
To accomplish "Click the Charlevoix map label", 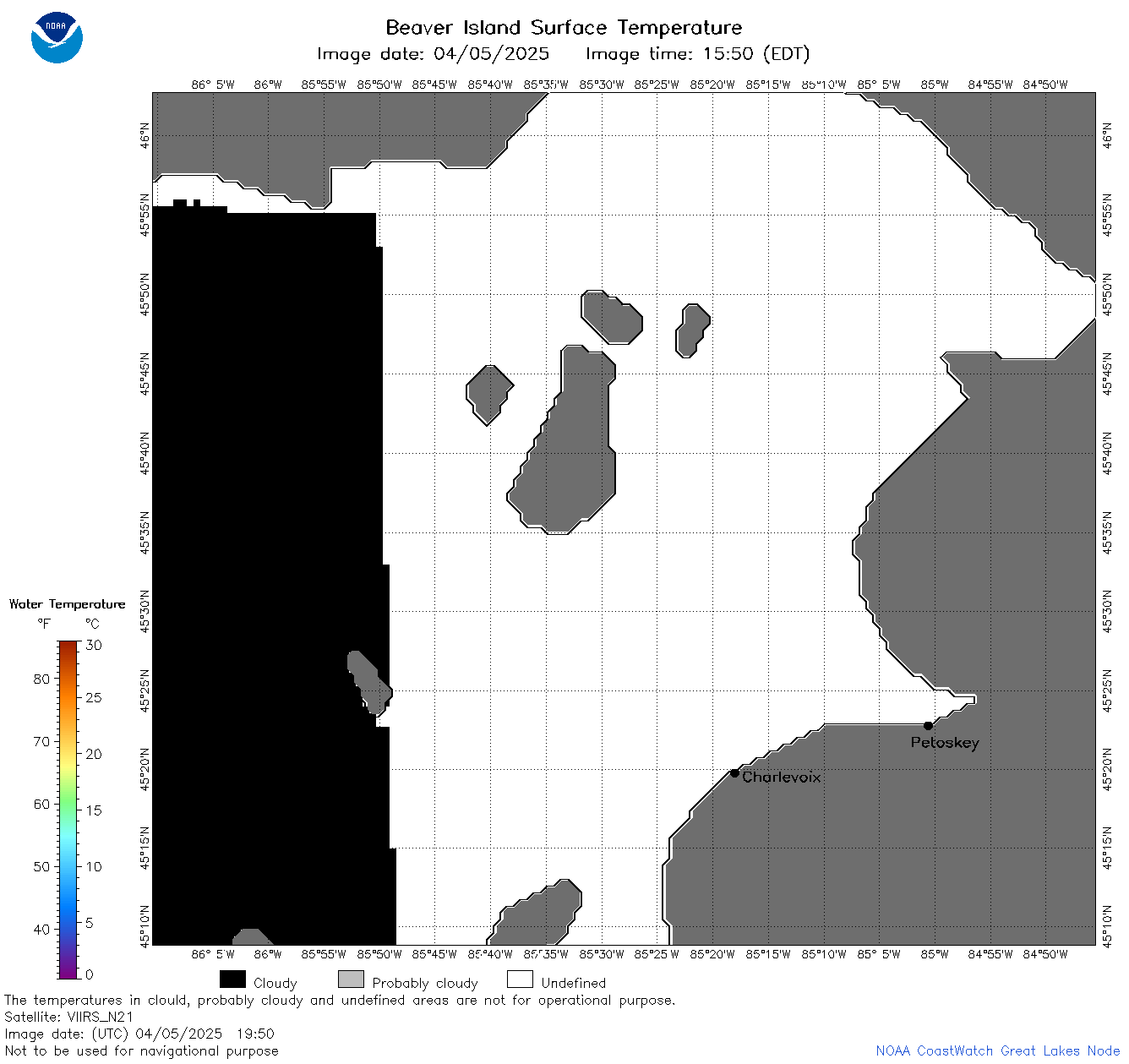I will pos(782,777).
